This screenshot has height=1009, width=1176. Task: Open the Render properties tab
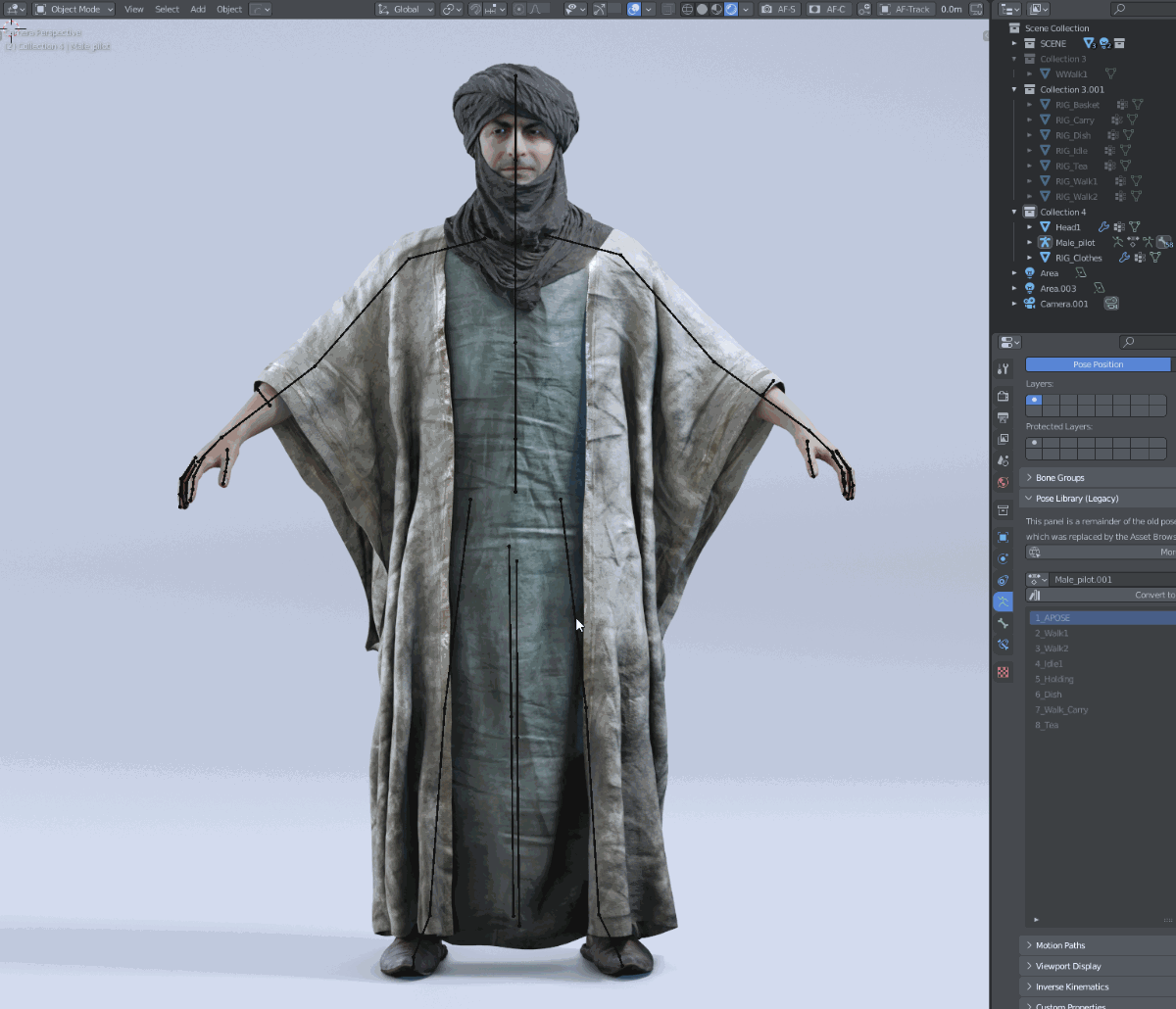click(1003, 396)
